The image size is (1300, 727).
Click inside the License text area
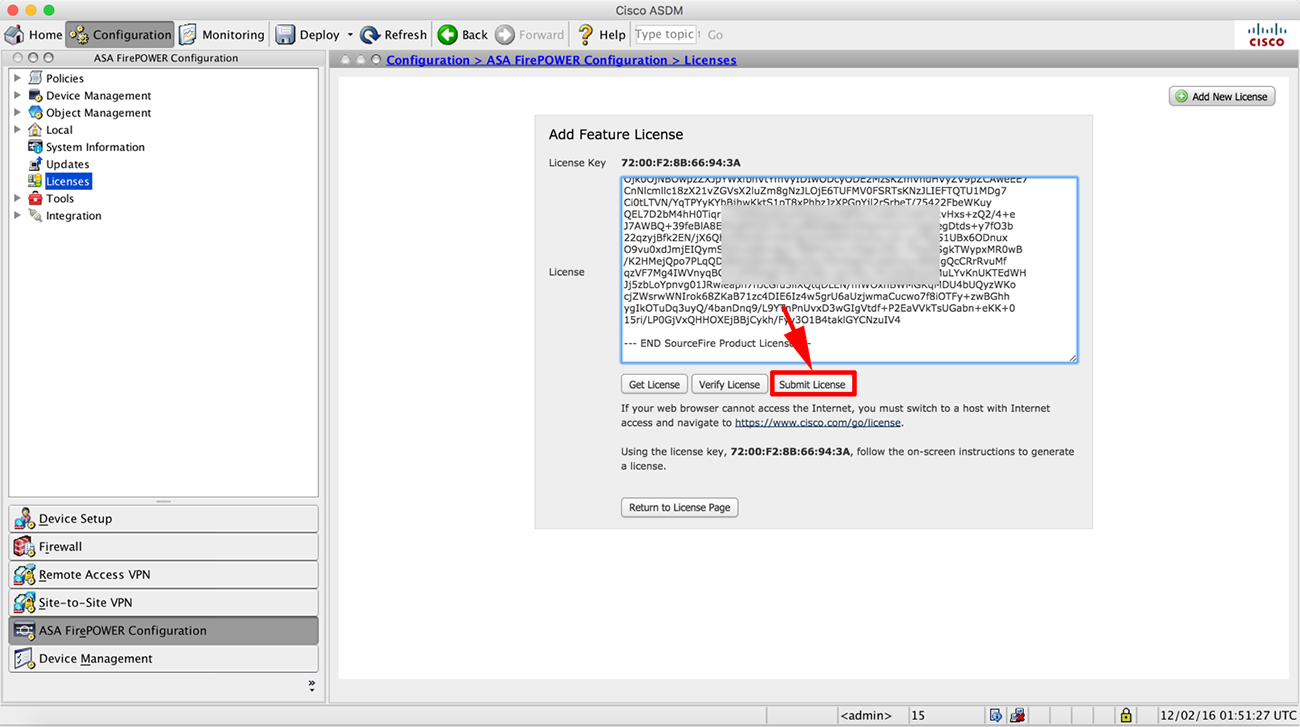coord(849,270)
